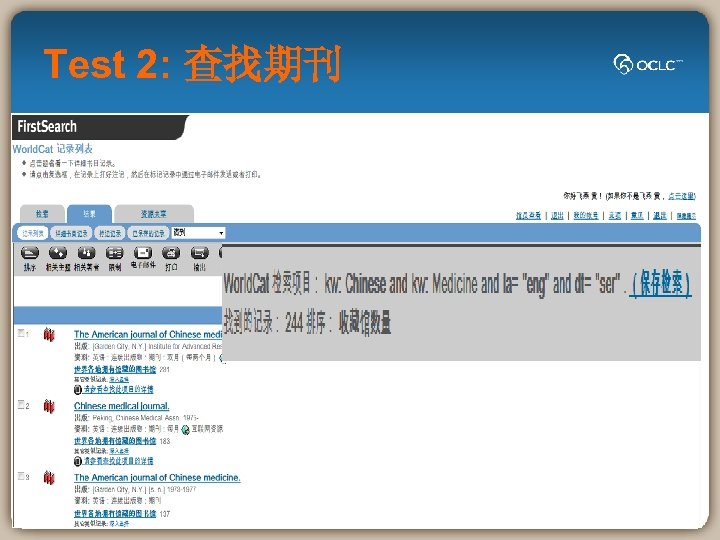Click the globe icon beside 互联网资源
Screen dimensions: 720x540
coord(185,430)
